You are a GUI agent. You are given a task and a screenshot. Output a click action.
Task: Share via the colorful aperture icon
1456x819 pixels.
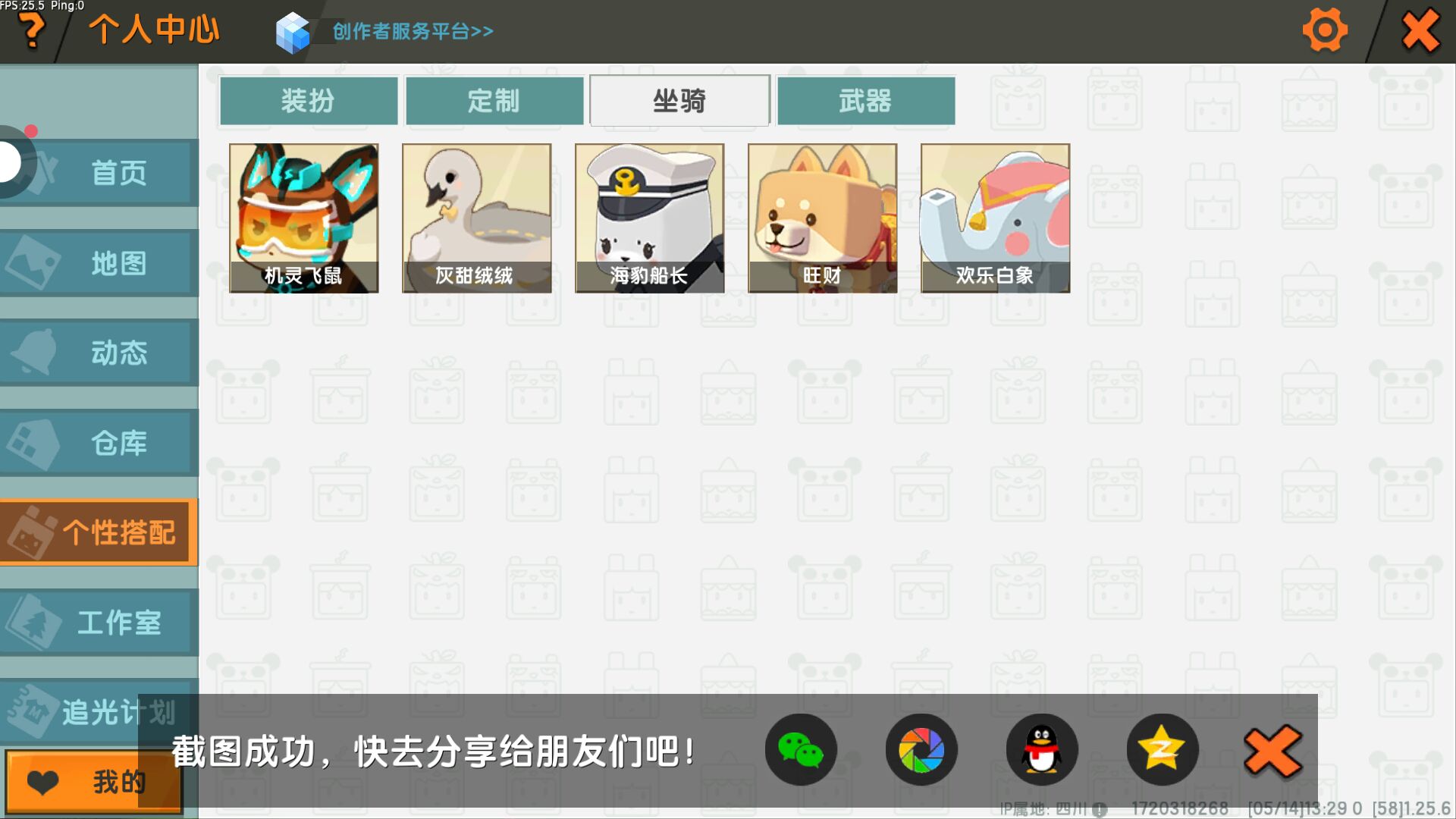pyautogui.click(x=921, y=750)
